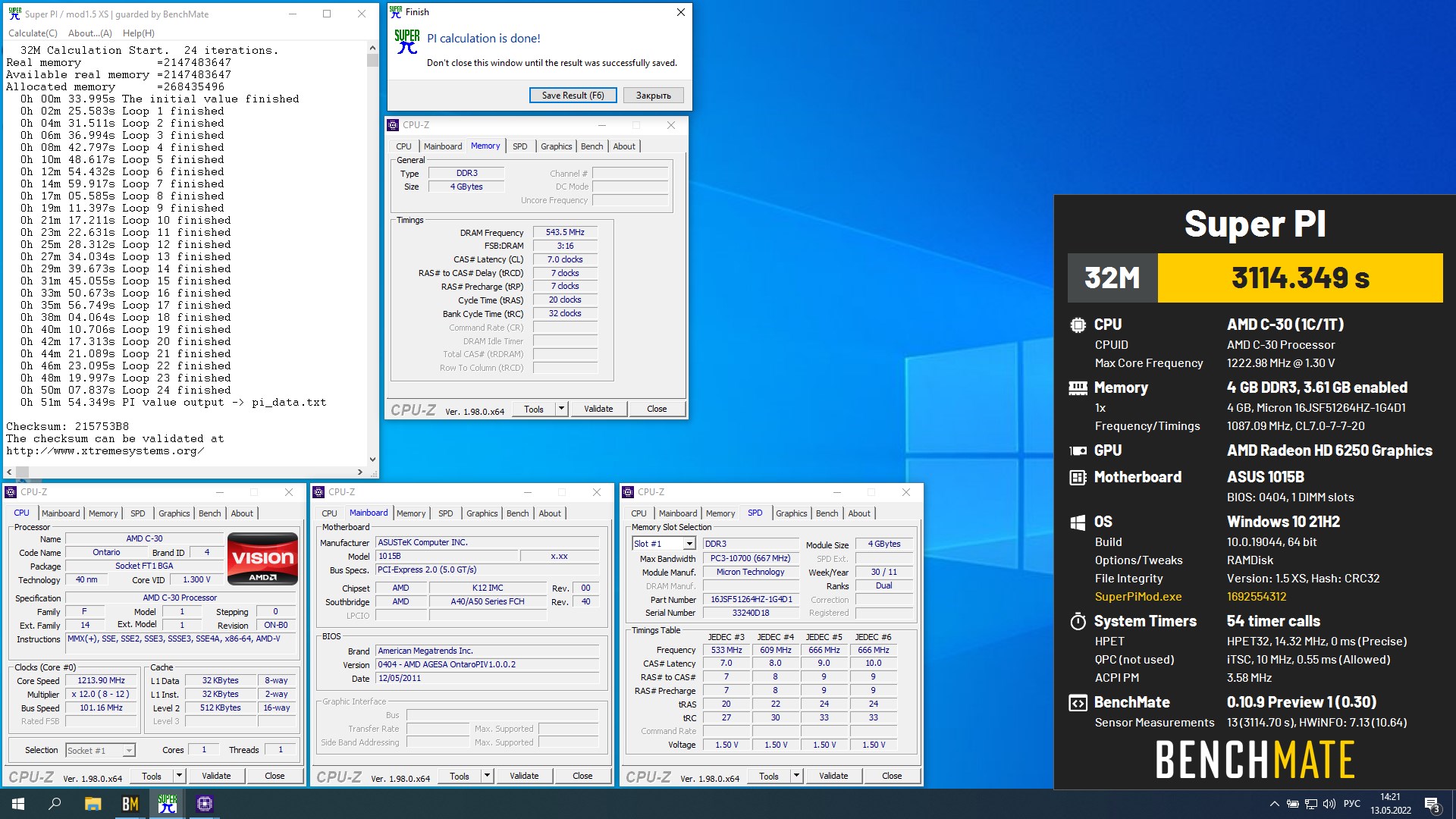Click Super PI vertical scrollbar
The height and width of the screenshot is (819, 1456).
coord(372,253)
